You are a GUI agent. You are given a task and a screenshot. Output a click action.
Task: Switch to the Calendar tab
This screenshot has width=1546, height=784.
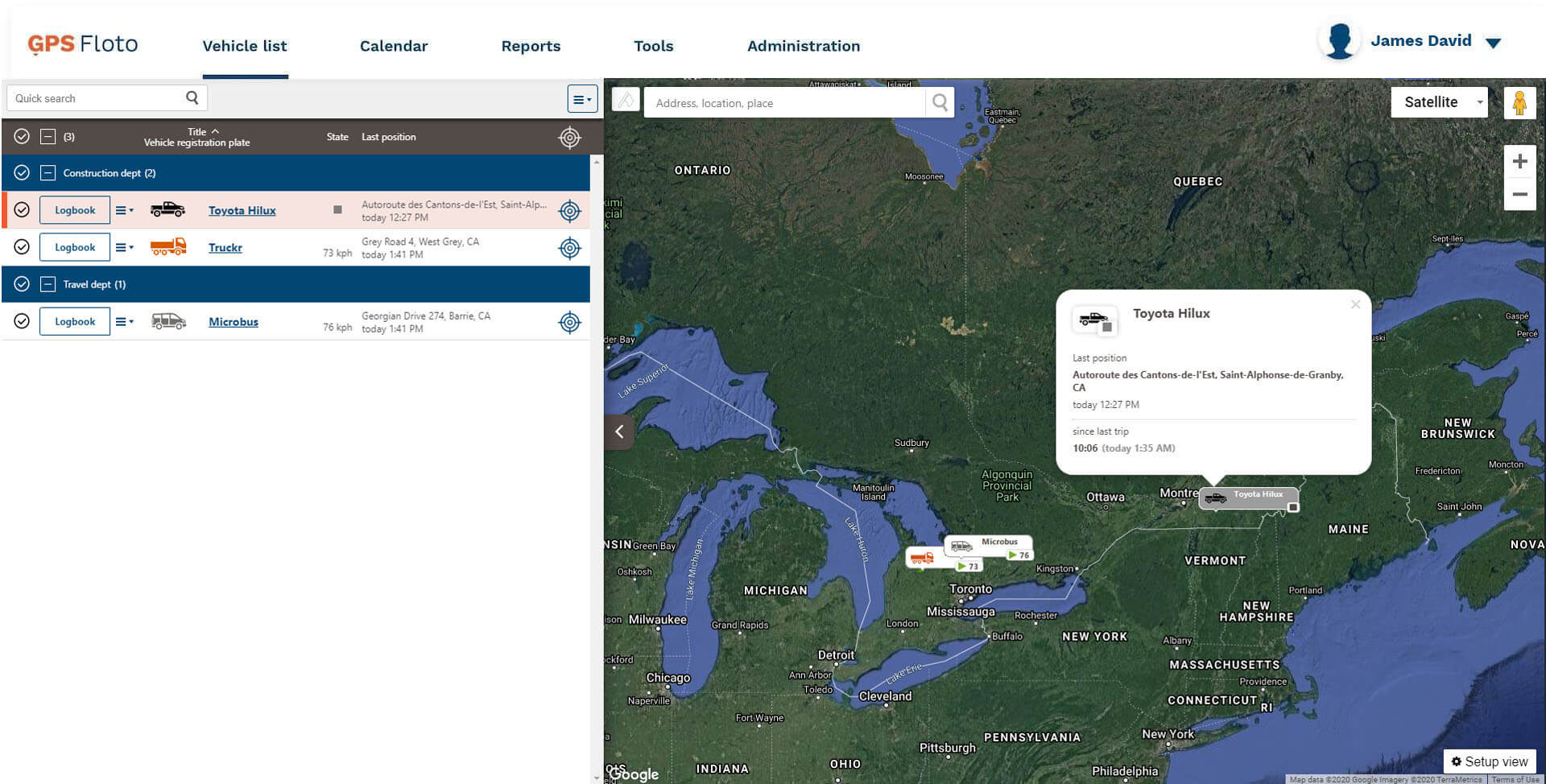pos(393,46)
